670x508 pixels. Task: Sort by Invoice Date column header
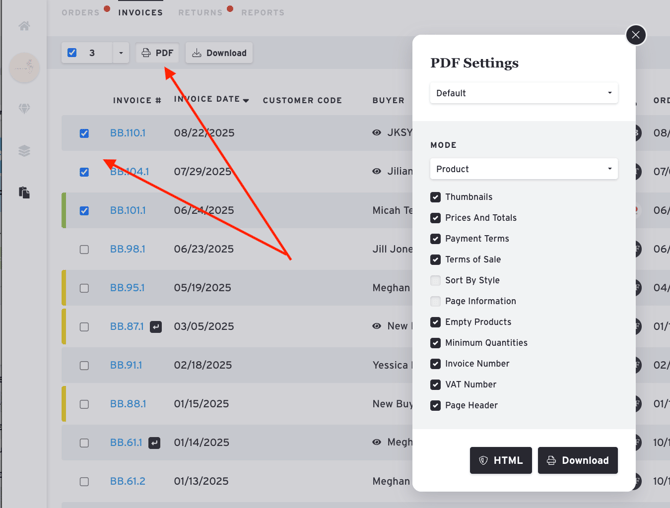click(211, 100)
